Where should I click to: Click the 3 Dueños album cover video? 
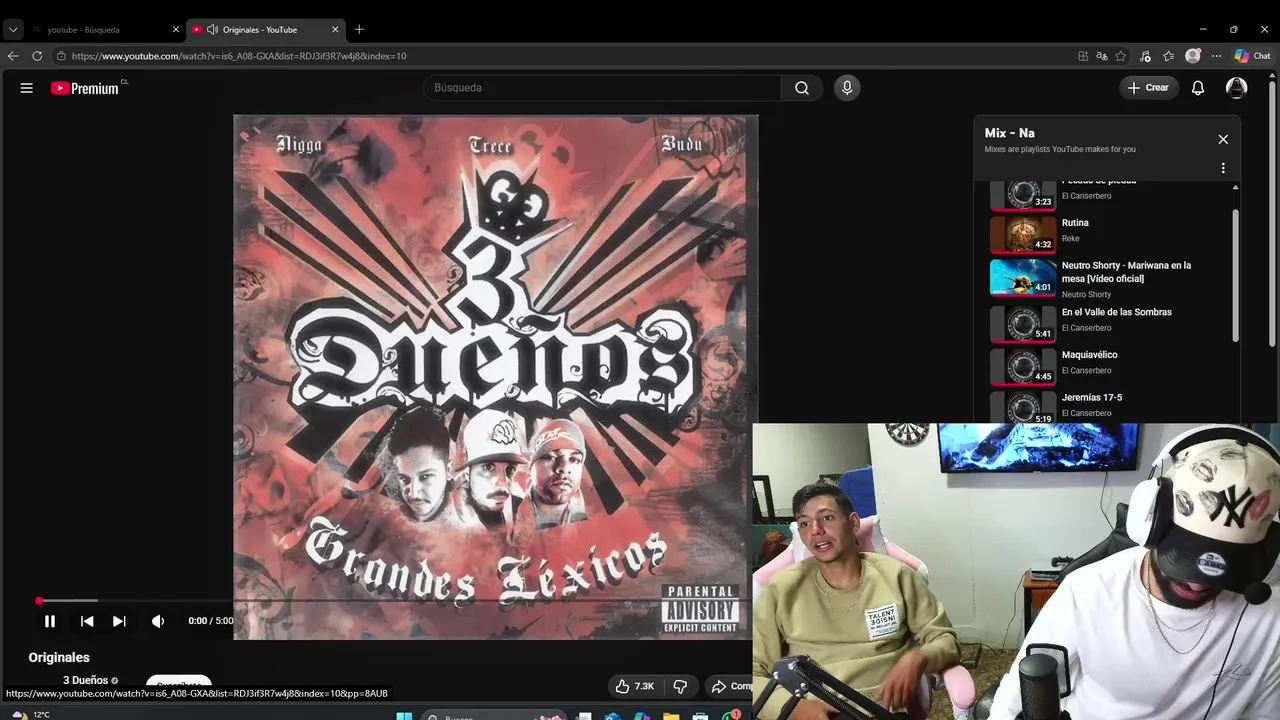495,376
